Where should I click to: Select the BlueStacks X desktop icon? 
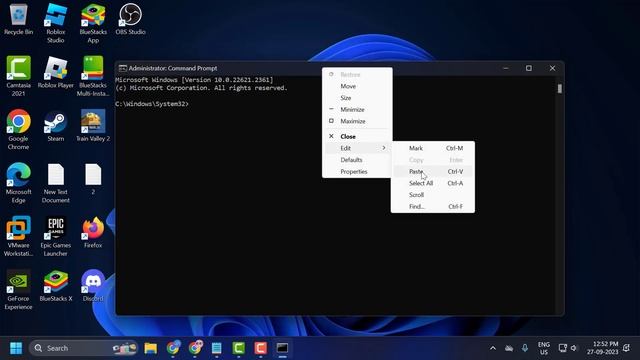pos(56,286)
